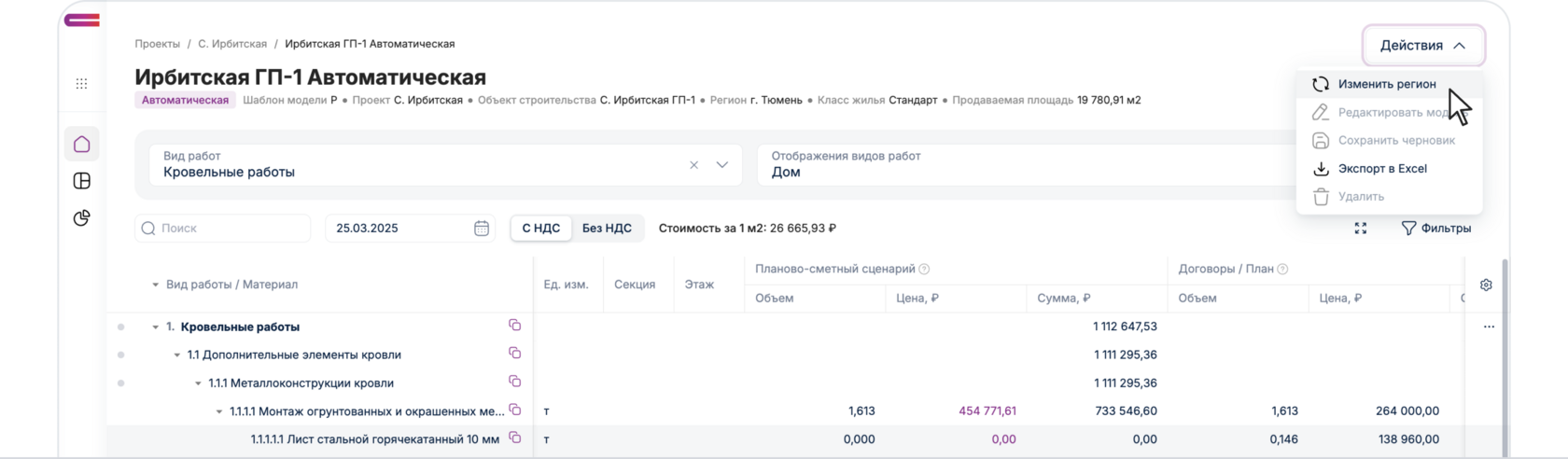
Task: Open the Фильтры button
Action: pos(1436,228)
